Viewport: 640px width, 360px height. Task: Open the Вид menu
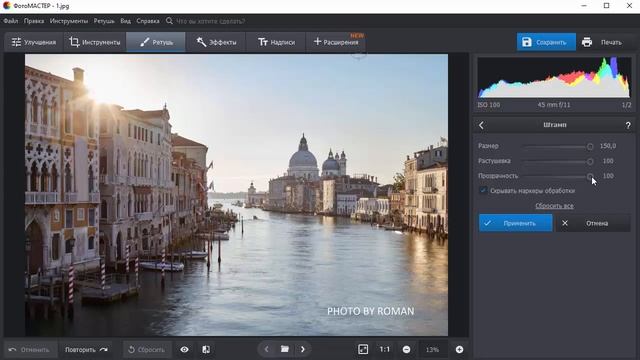125,21
